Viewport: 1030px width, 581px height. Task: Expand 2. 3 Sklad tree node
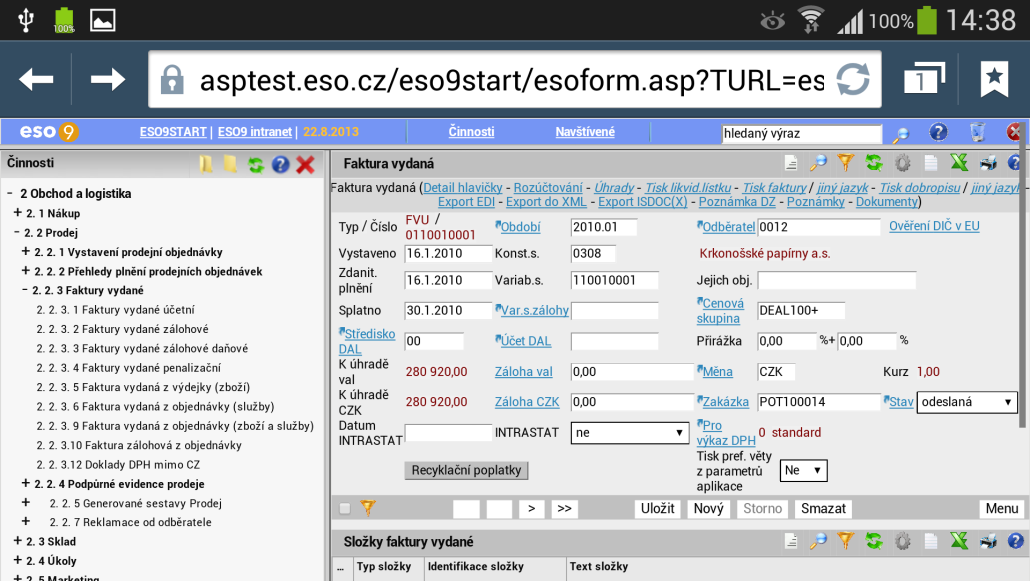[18, 541]
